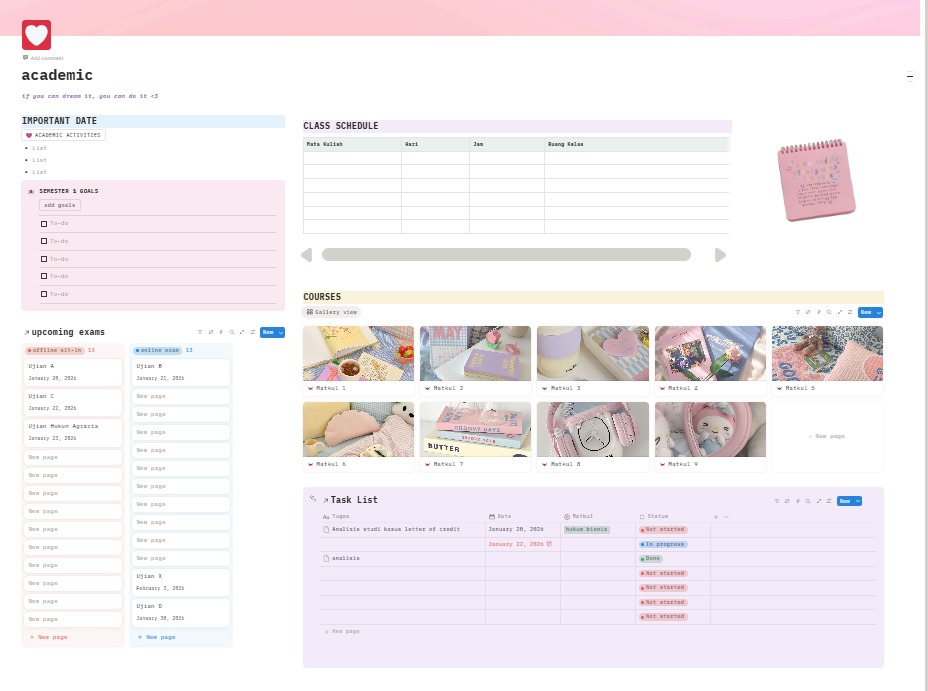
Task: Open sort in upcoming exams toolbar
Action: [211, 332]
